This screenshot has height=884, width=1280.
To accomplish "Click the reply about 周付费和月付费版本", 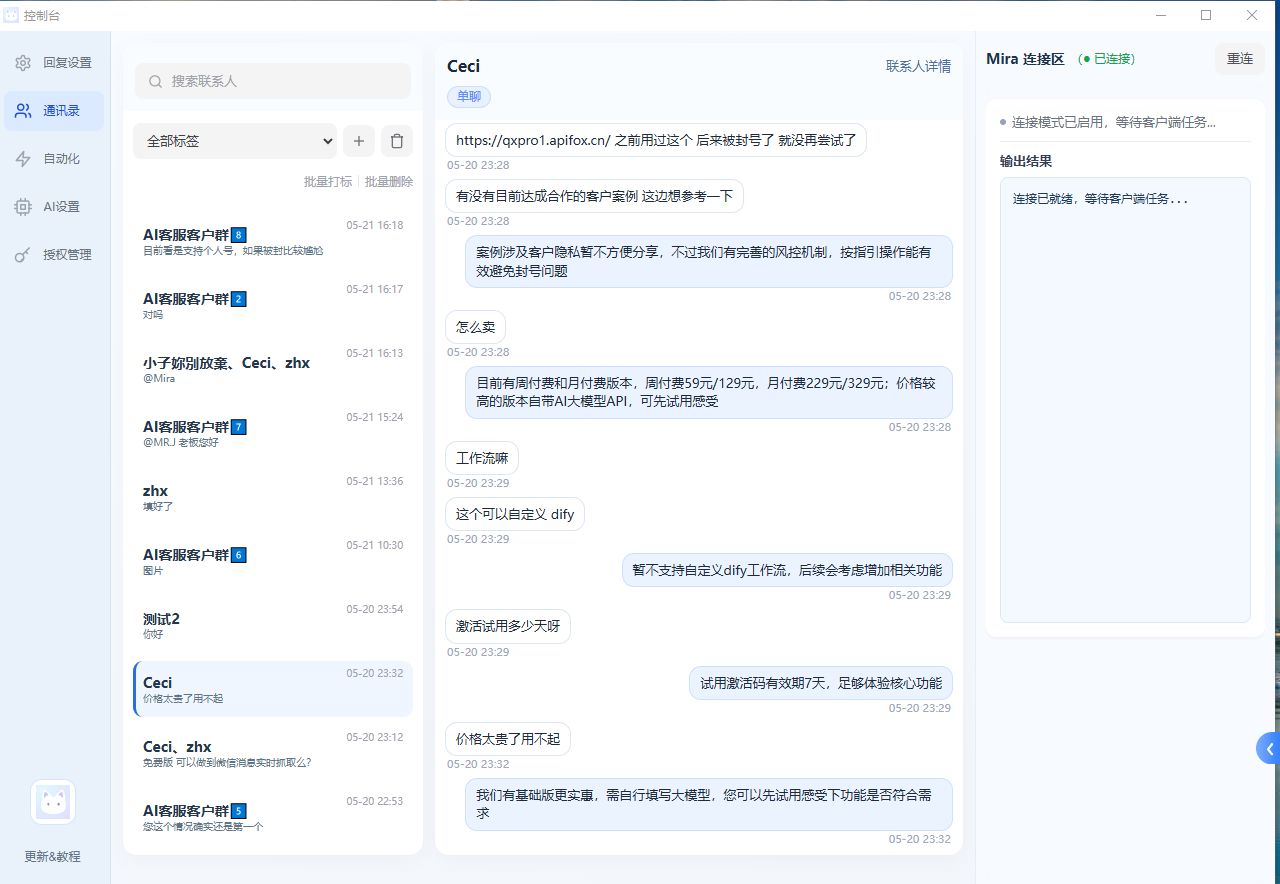I will [x=709, y=392].
